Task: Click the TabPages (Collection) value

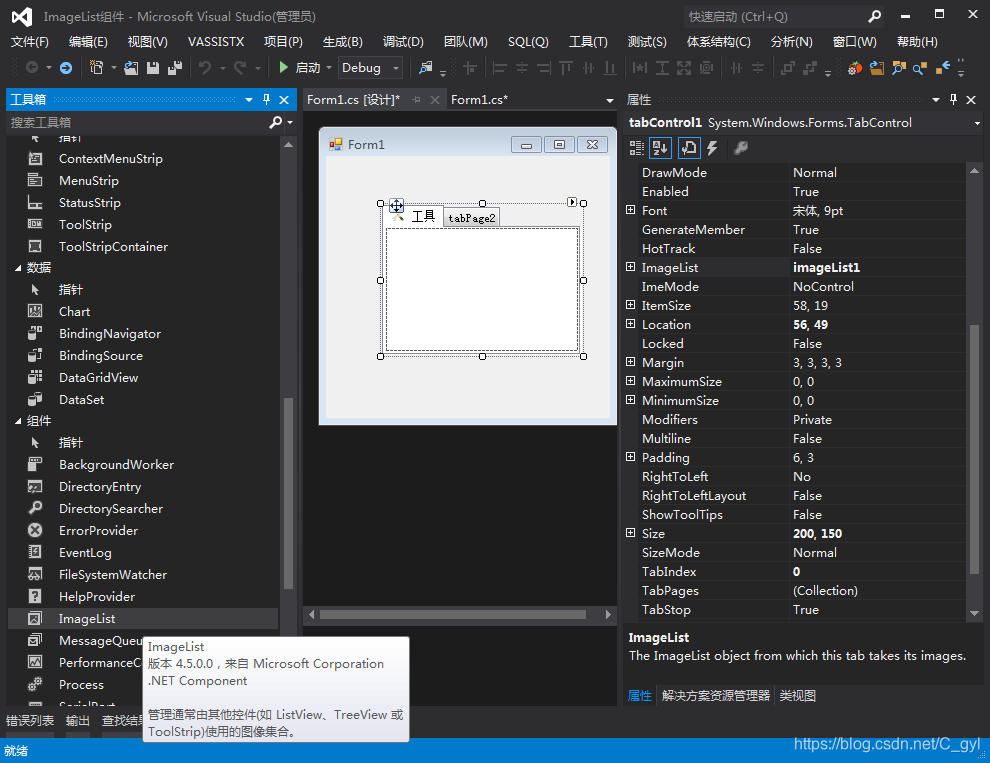Action: pyautogui.click(x=876, y=590)
